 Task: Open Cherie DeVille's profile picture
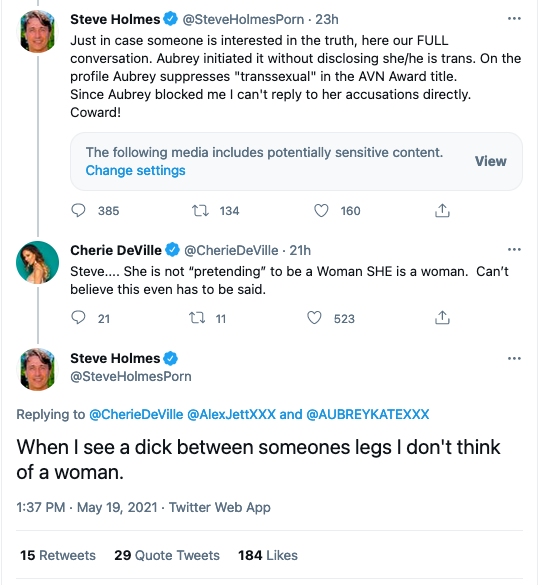coord(37,262)
